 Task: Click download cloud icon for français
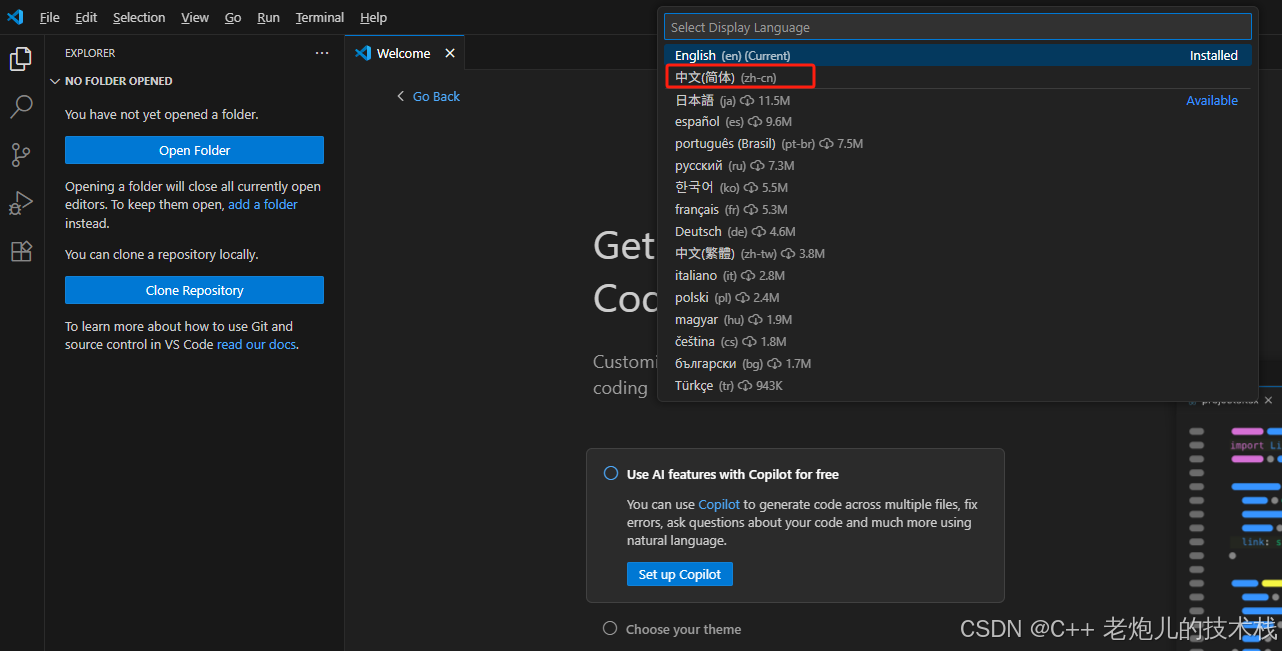pos(751,210)
